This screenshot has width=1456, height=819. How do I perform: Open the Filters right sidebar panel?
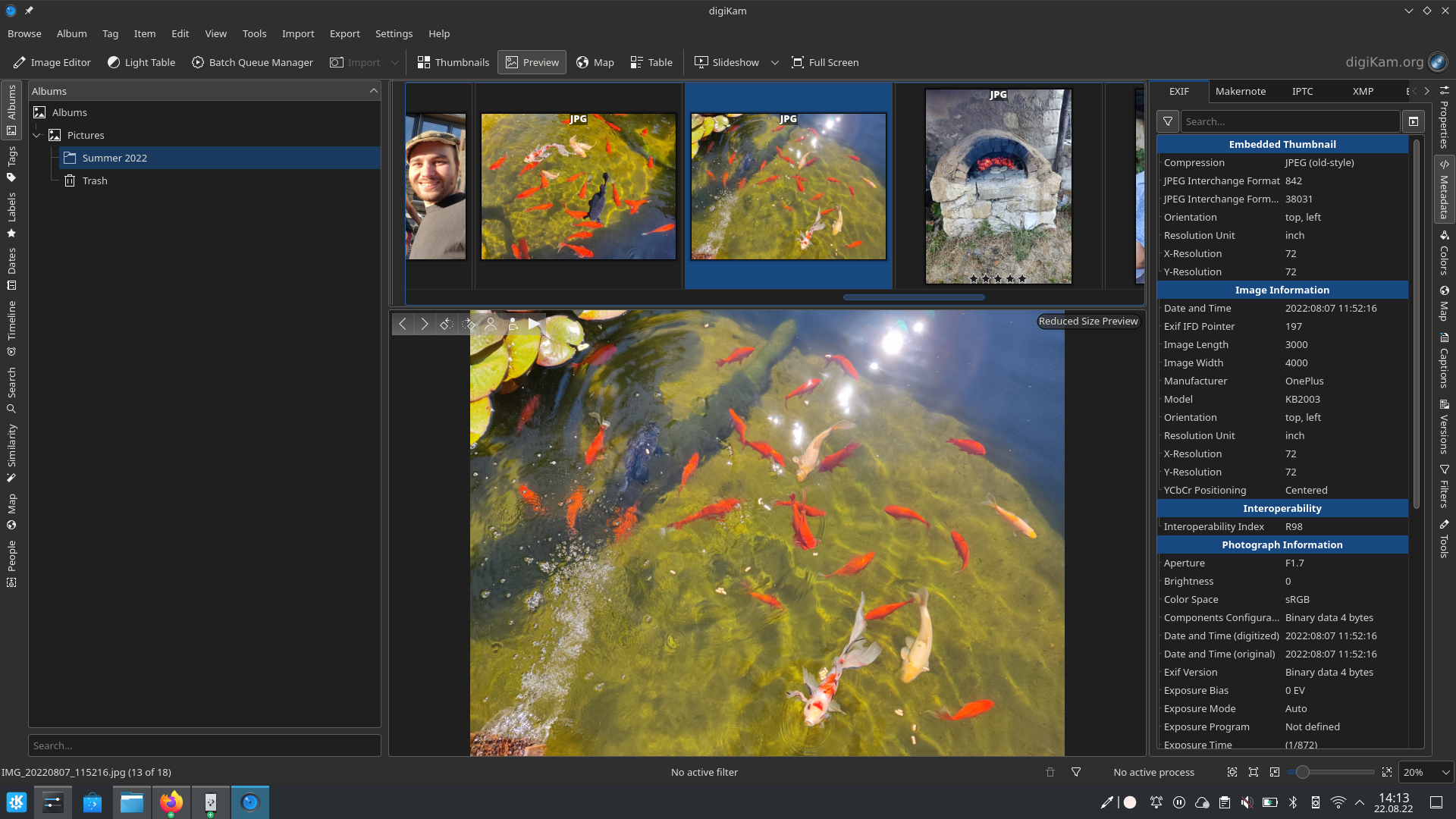[x=1444, y=486]
